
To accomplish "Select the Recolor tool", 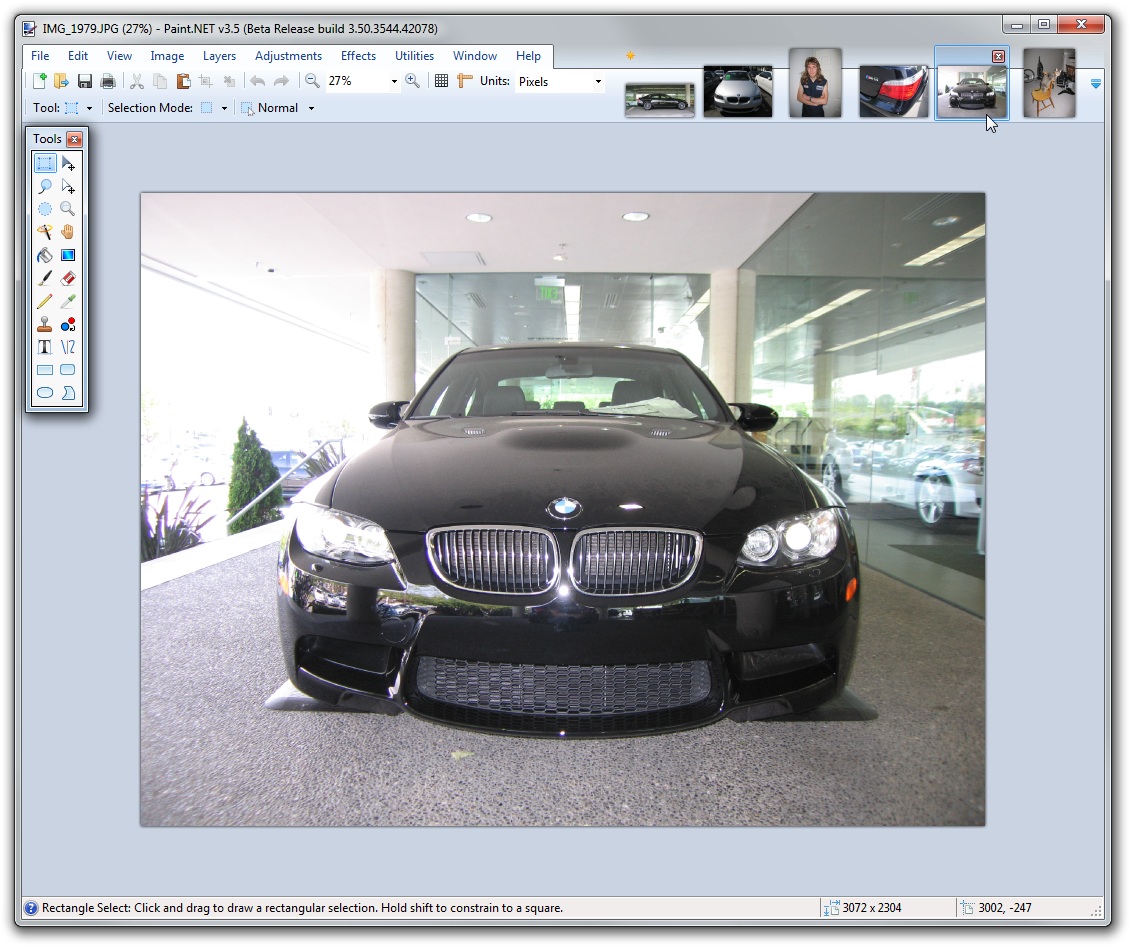I will click(x=68, y=324).
